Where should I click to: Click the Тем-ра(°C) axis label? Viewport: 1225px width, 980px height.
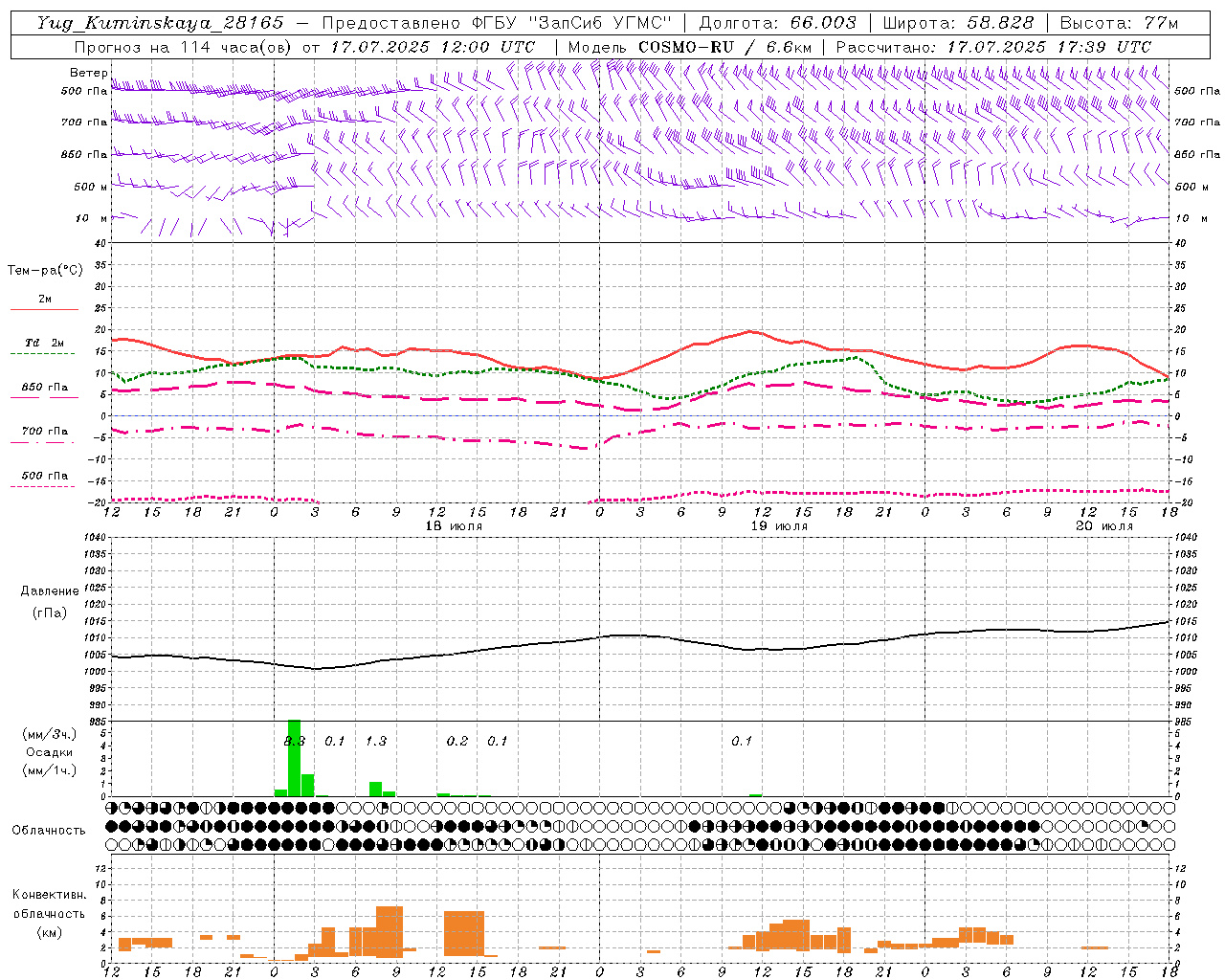[x=45, y=271]
